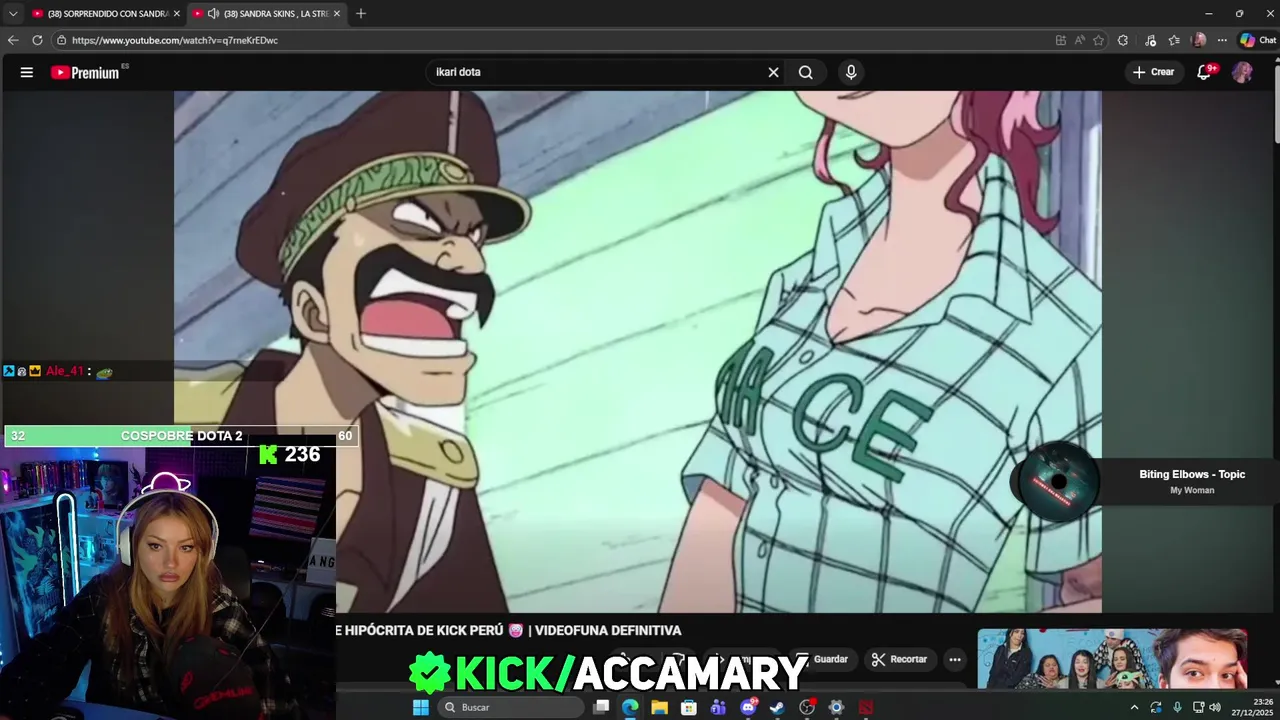1280x720 pixels.
Task: Start voice search with the microphone
Action: click(851, 72)
